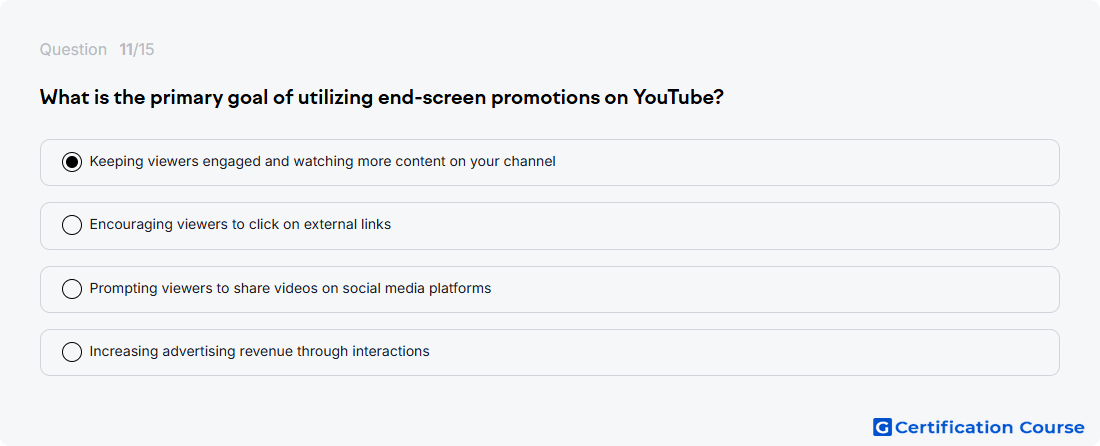Click the third answer option card
The width and height of the screenshot is (1100, 446).
coord(549,289)
